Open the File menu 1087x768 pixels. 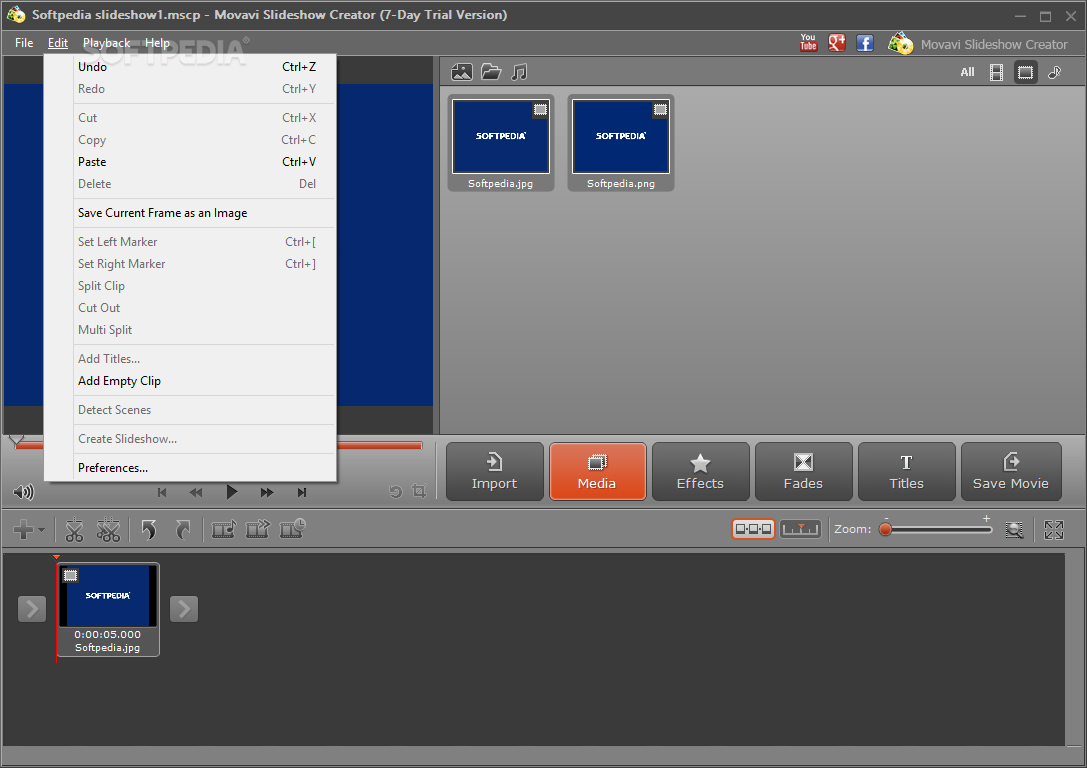click(24, 43)
